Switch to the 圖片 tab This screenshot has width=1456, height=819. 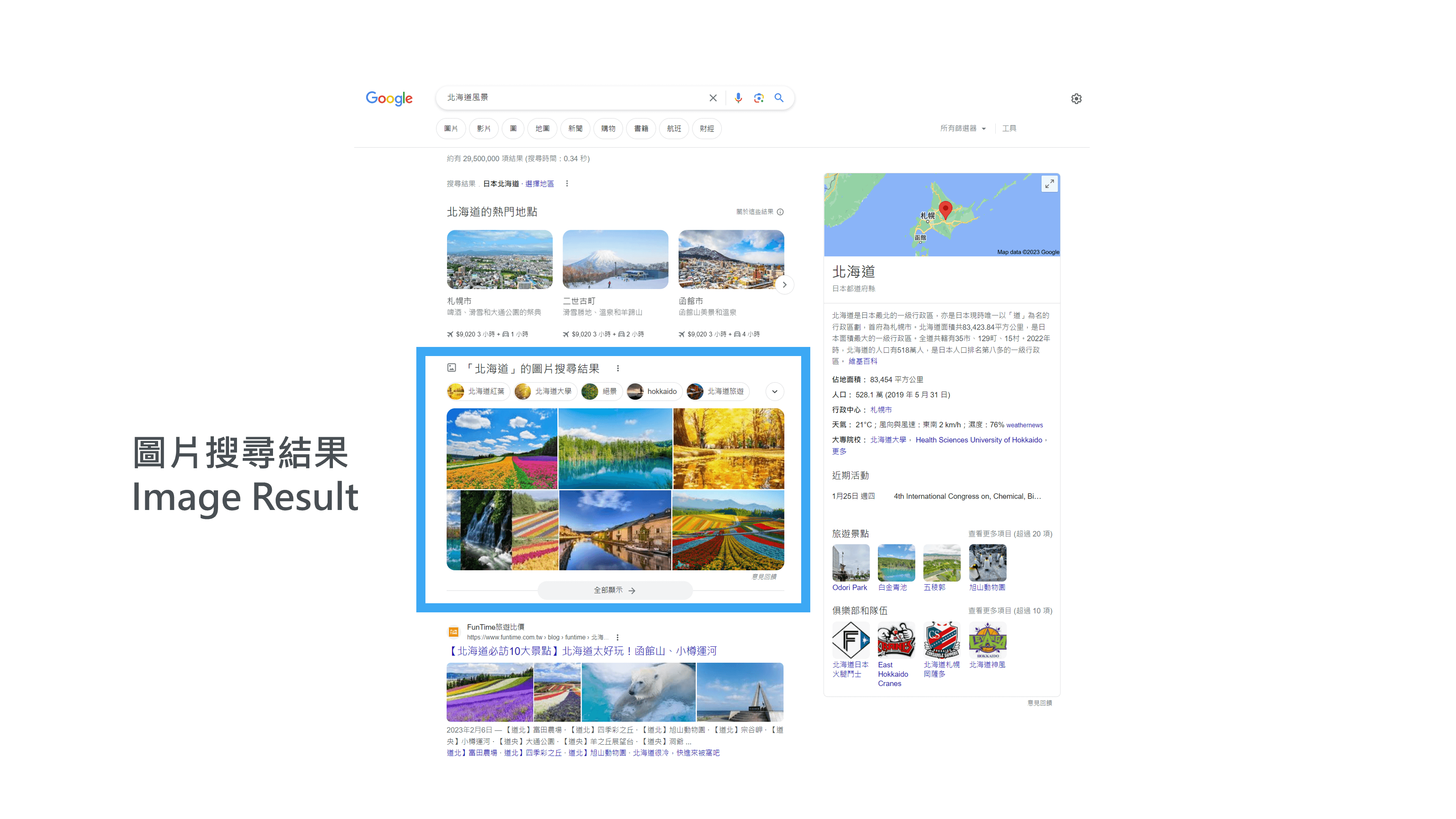click(x=450, y=128)
